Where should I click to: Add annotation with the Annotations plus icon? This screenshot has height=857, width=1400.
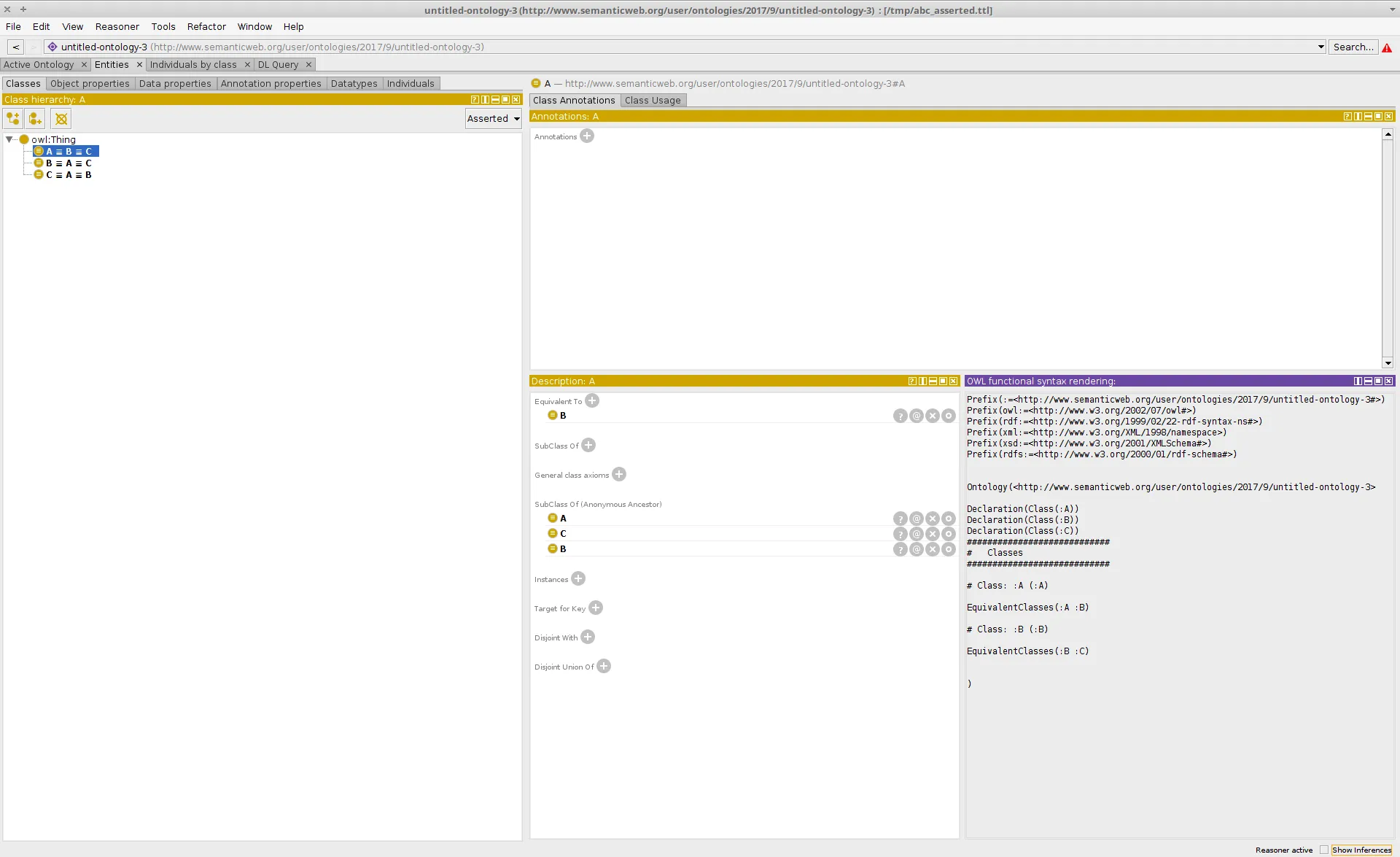(587, 136)
